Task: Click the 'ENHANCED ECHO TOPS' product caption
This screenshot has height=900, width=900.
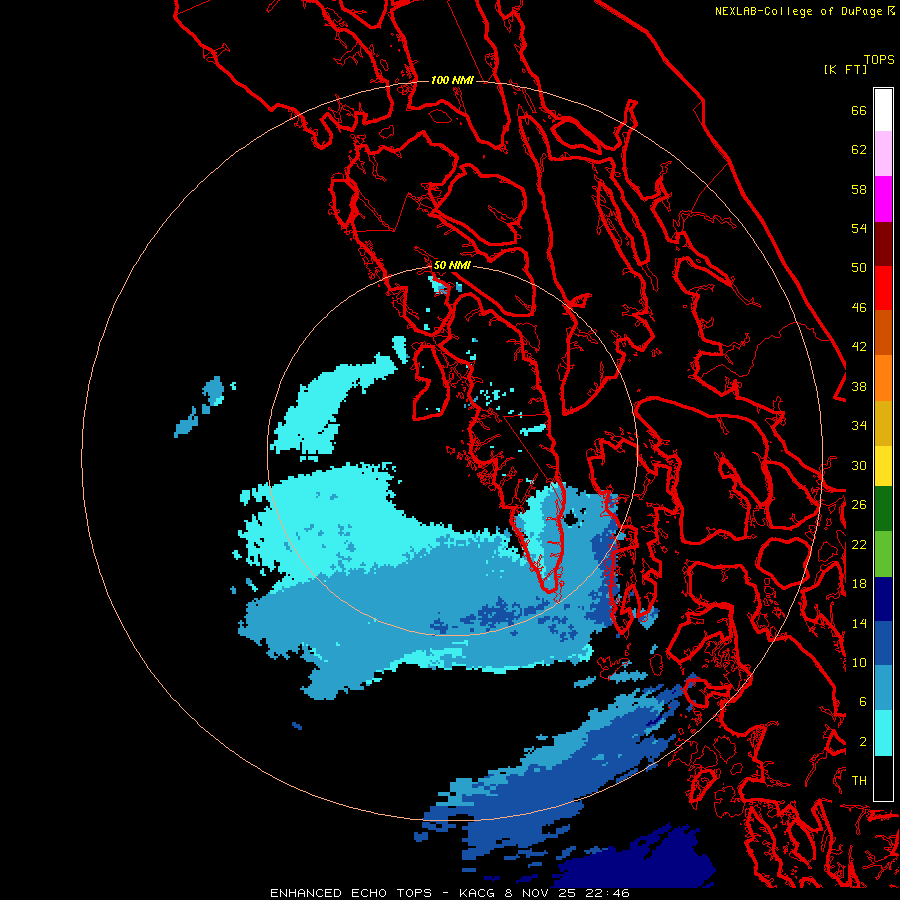Action: (351, 893)
